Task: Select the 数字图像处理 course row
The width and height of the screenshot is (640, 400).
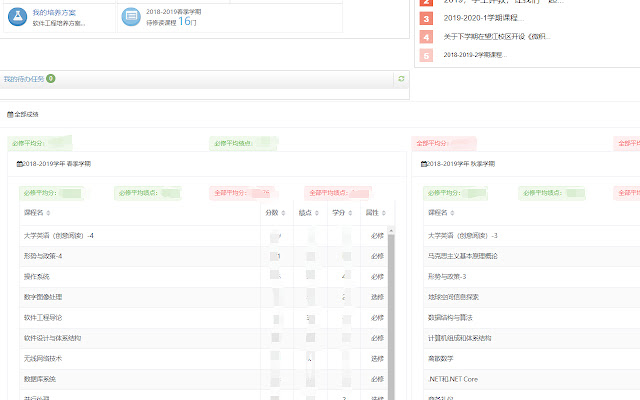Action: [203, 297]
